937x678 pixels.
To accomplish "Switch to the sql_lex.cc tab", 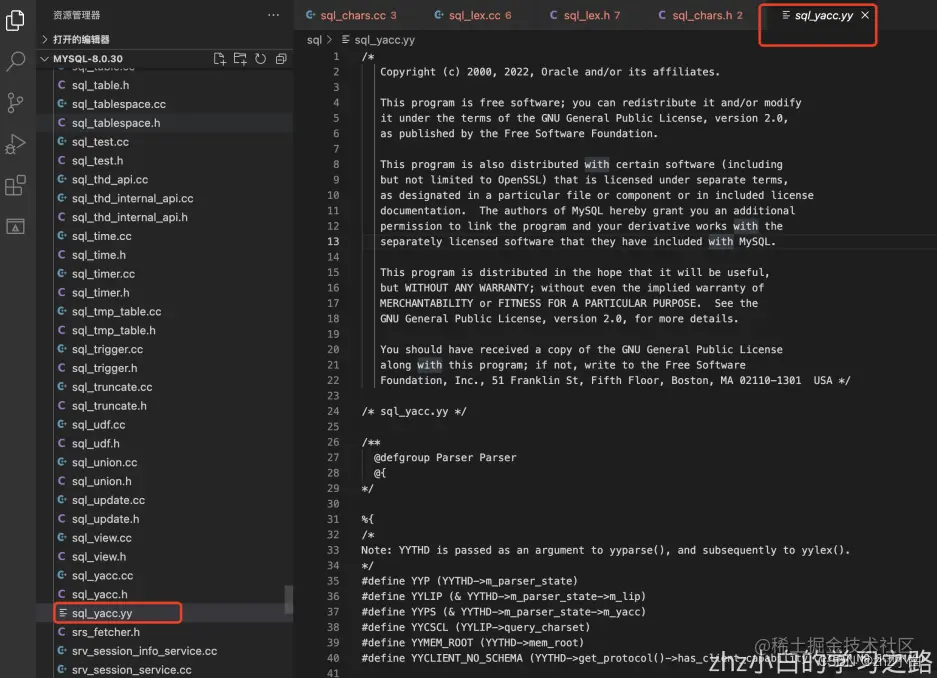I will point(473,16).
